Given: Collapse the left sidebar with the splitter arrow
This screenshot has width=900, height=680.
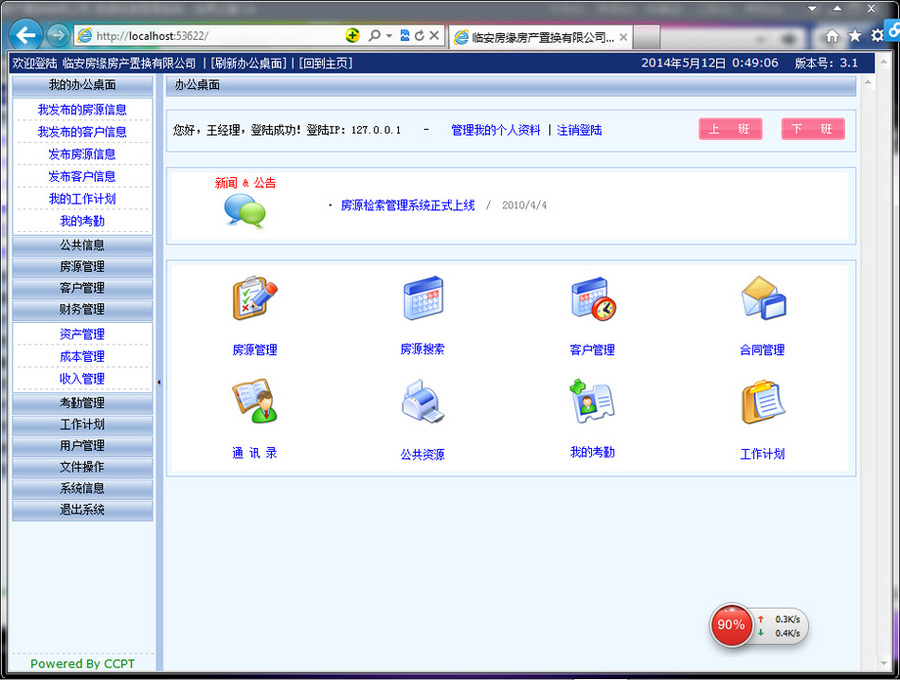Looking at the screenshot, I should pos(159,382).
